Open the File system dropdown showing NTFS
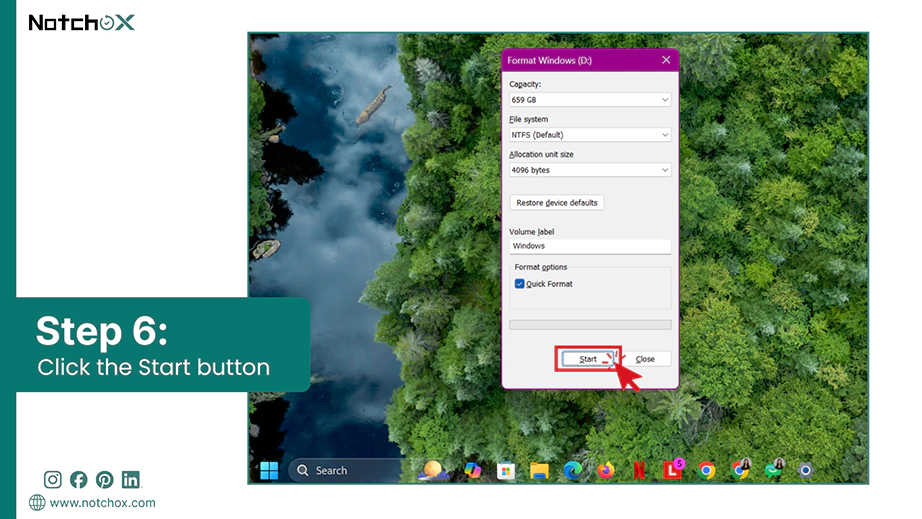Viewport: 922px width, 519px height. tap(590, 135)
